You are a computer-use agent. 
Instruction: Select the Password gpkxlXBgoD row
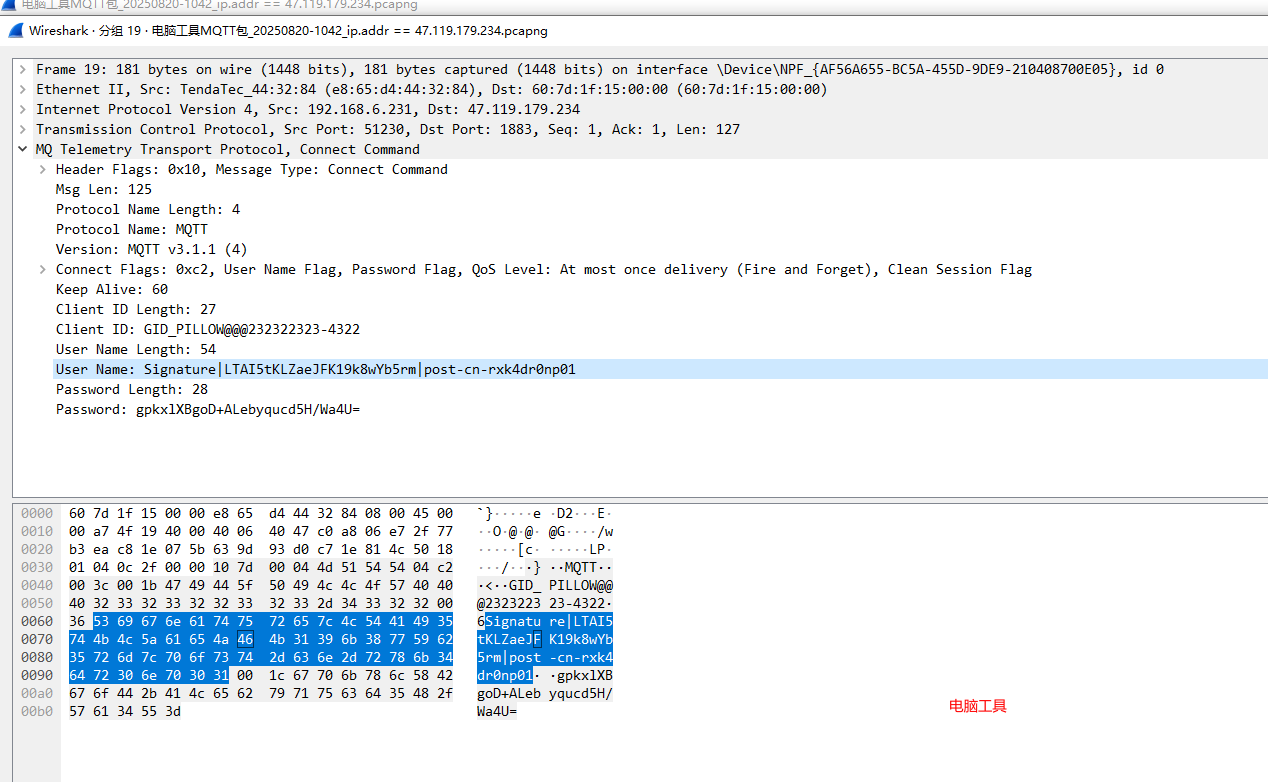click(x=208, y=410)
